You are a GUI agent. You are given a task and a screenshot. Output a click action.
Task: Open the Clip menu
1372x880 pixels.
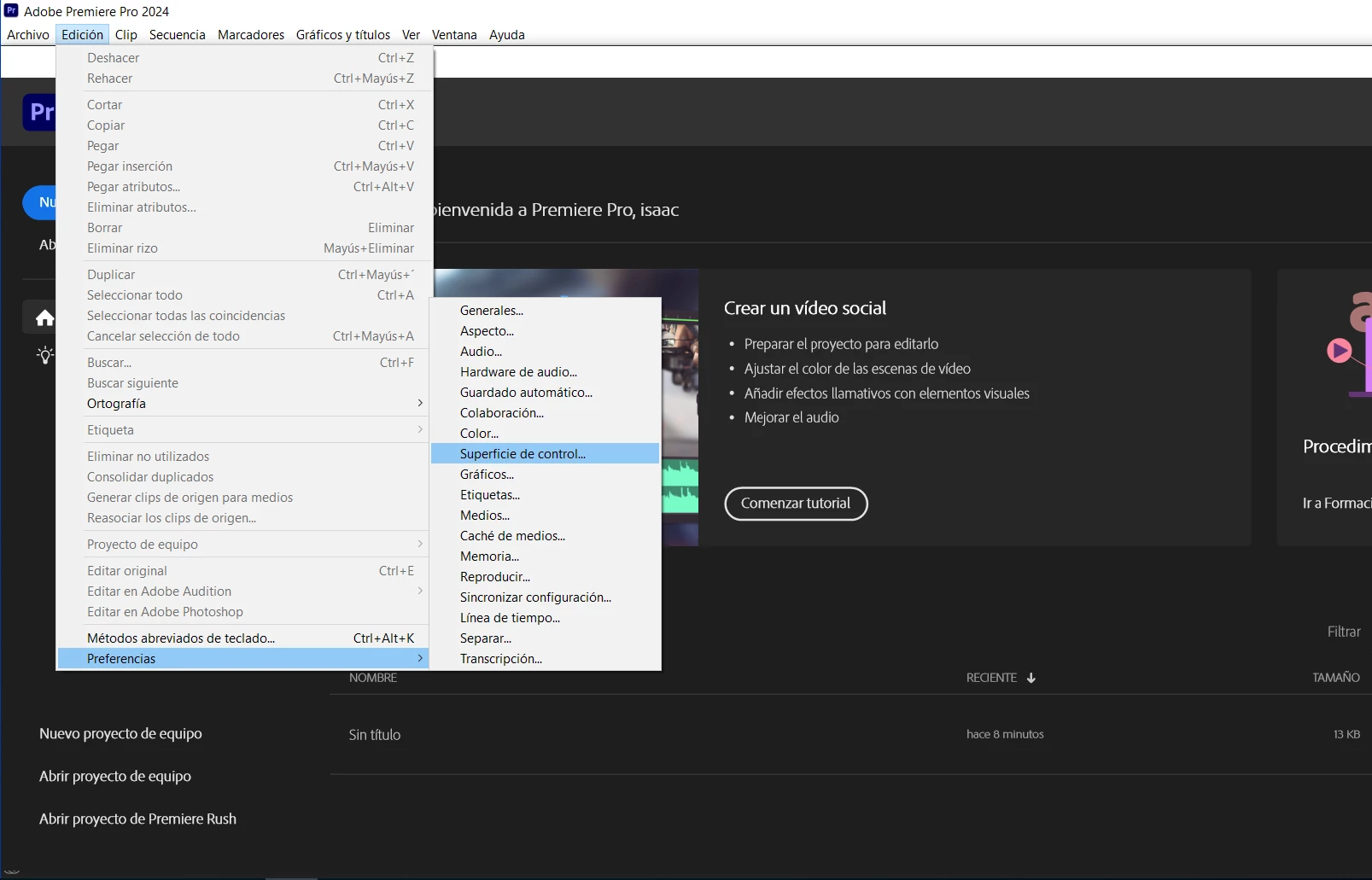[126, 35]
